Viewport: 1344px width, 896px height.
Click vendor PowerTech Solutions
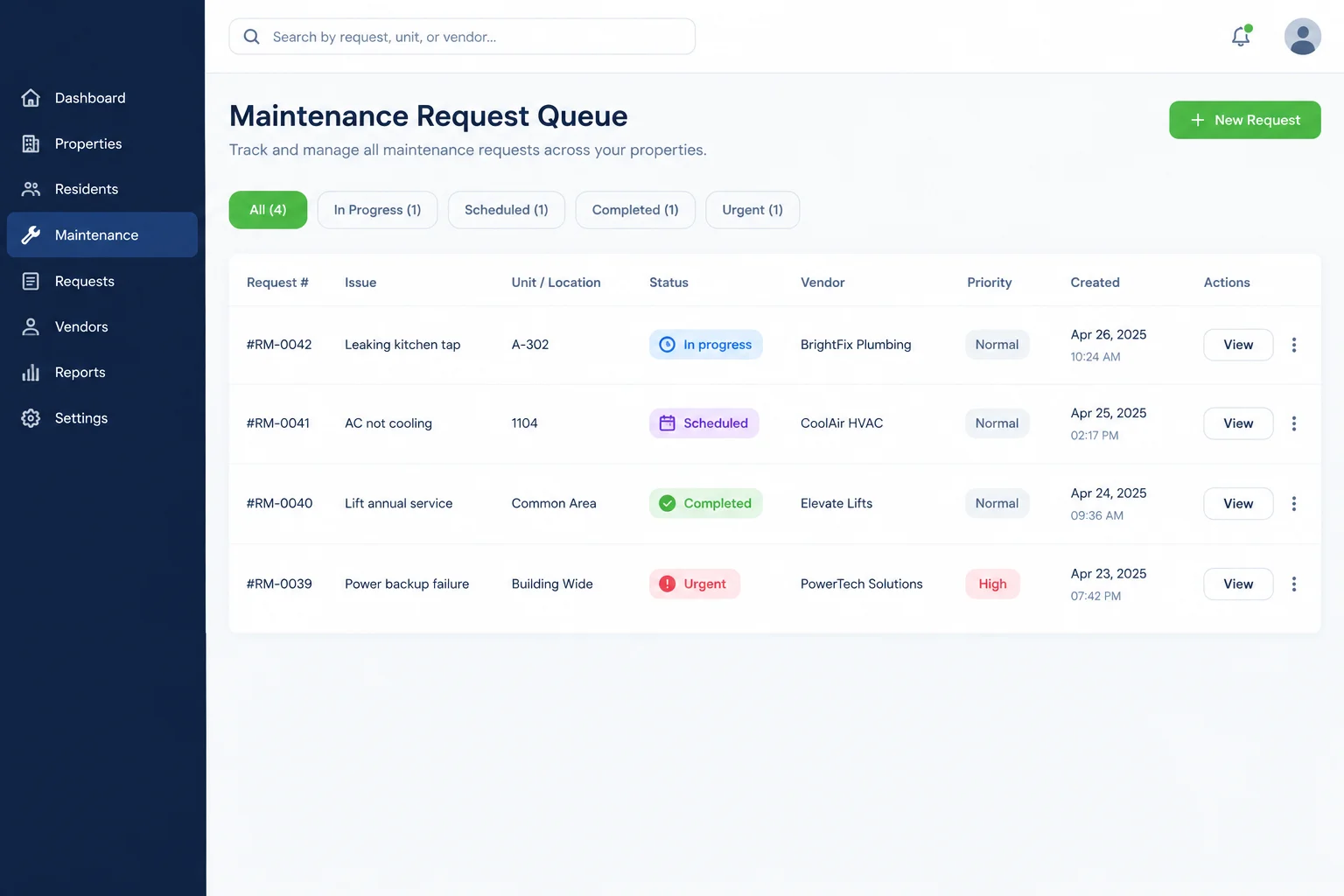click(x=862, y=584)
